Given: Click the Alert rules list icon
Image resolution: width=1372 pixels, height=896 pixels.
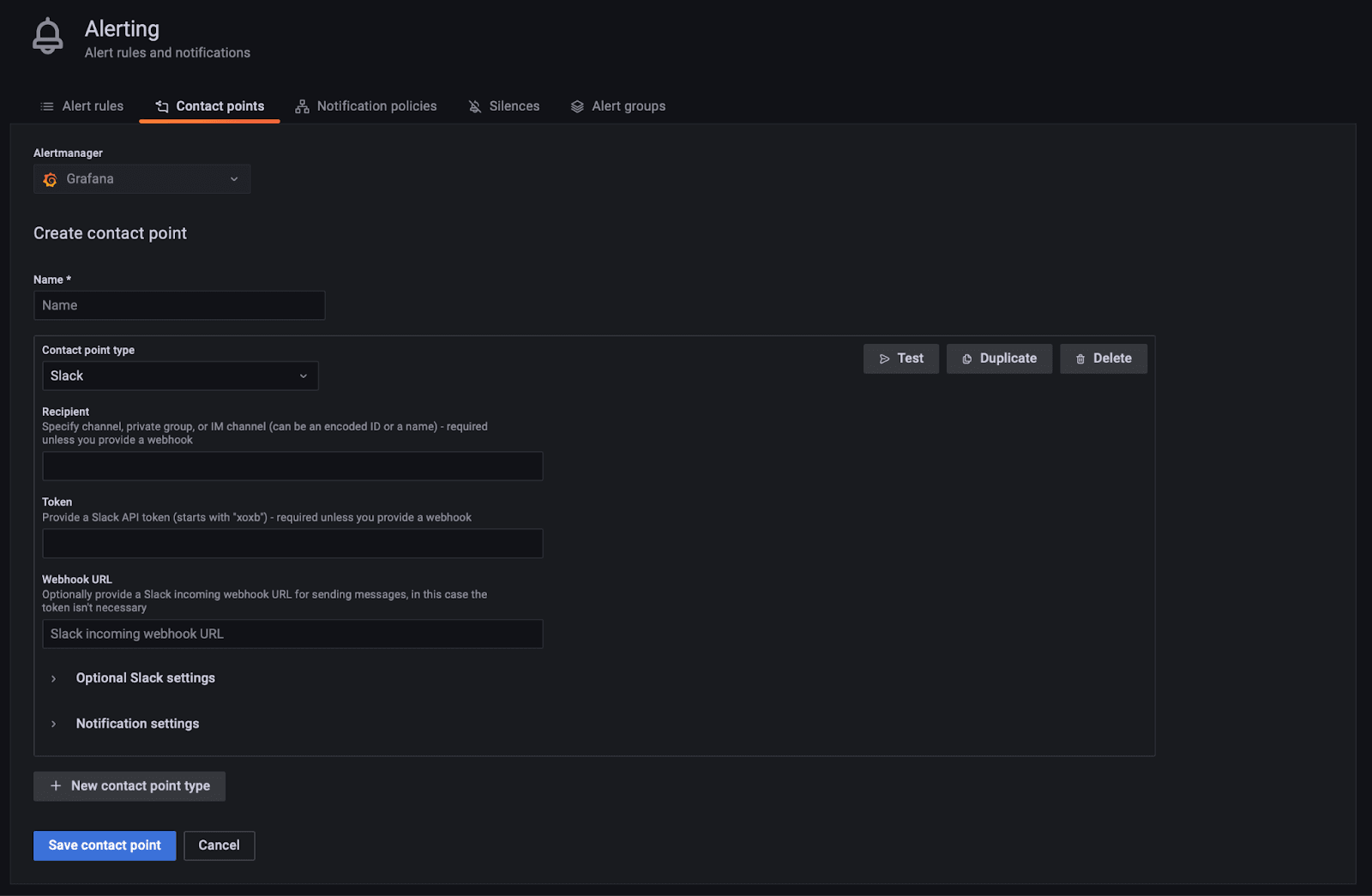Looking at the screenshot, I should coord(47,106).
